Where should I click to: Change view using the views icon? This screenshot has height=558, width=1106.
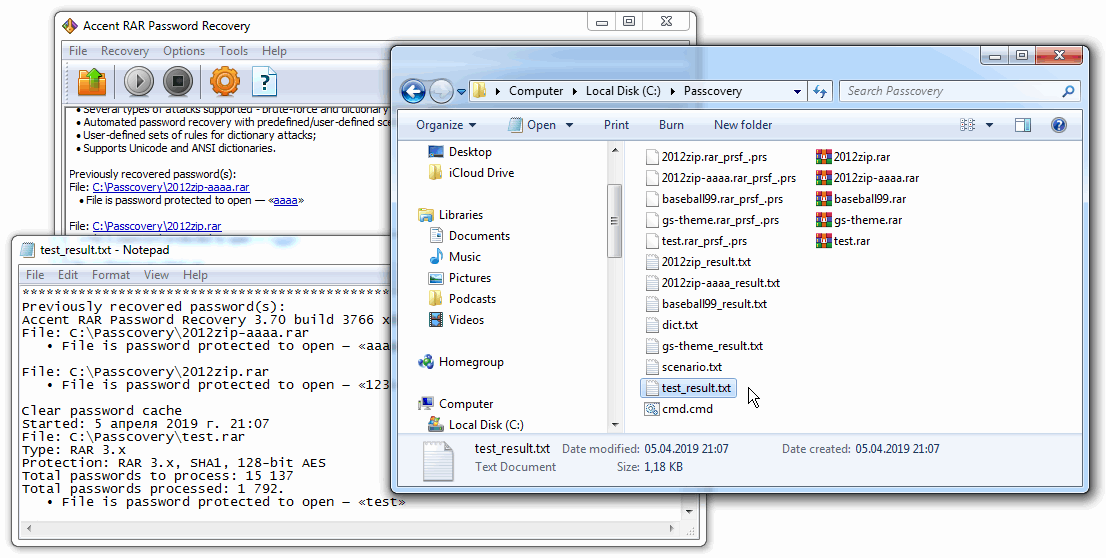968,125
